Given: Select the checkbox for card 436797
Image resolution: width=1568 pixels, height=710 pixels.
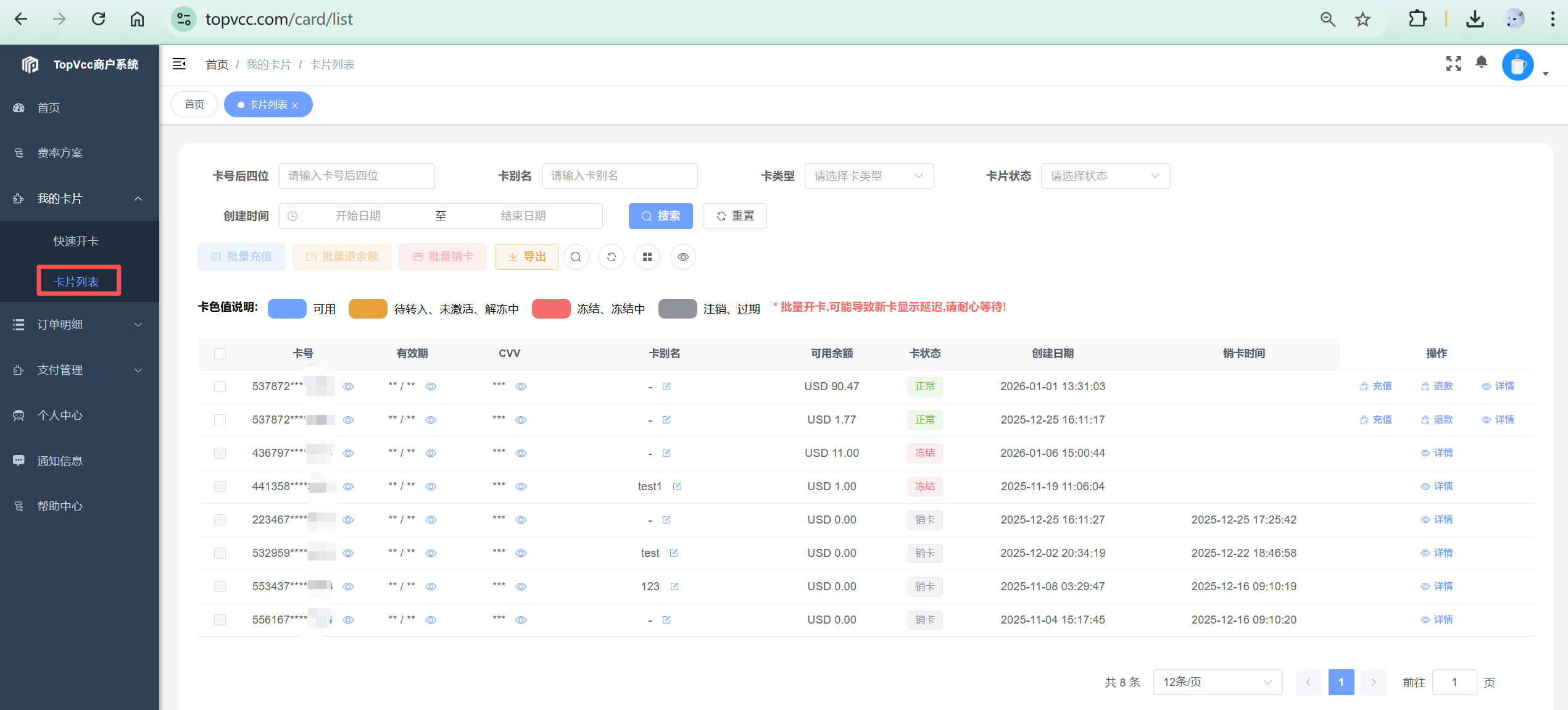Looking at the screenshot, I should pos(220,453).
